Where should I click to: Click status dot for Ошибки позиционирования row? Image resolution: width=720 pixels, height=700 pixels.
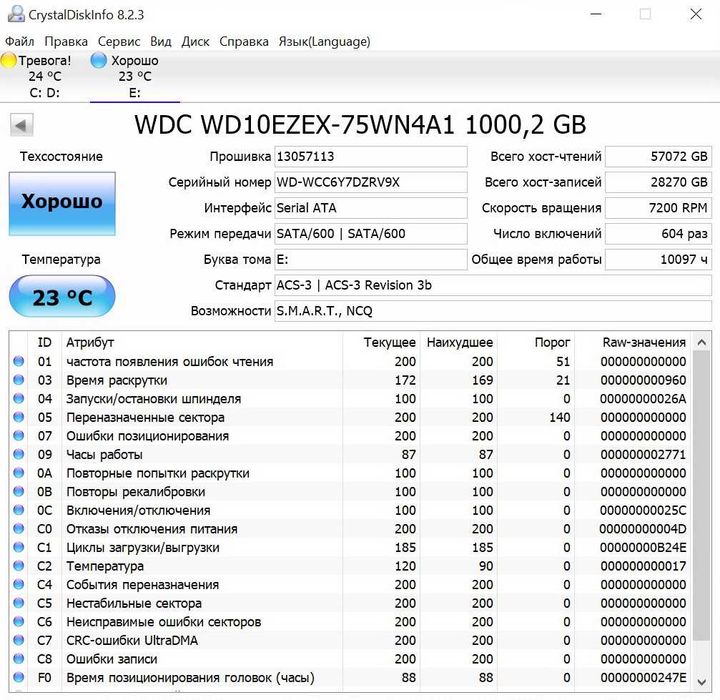pyautogui.click(x=19, y=436)
